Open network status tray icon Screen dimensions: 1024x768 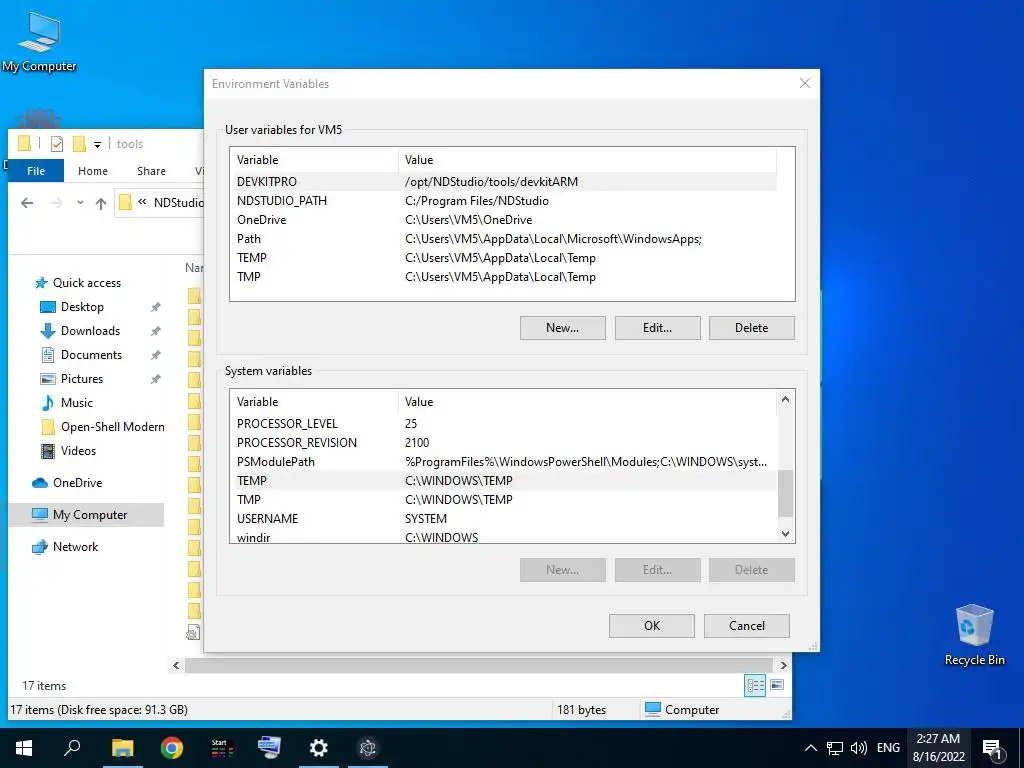pyautogui.click(x=835, y=748)
